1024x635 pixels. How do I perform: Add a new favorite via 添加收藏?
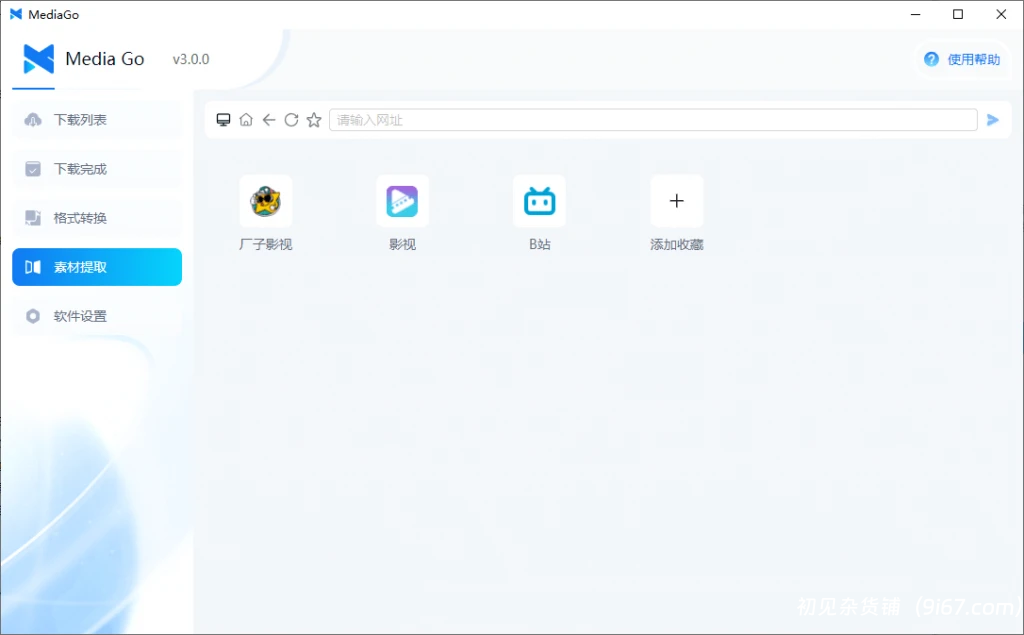(x=676, y=201)
